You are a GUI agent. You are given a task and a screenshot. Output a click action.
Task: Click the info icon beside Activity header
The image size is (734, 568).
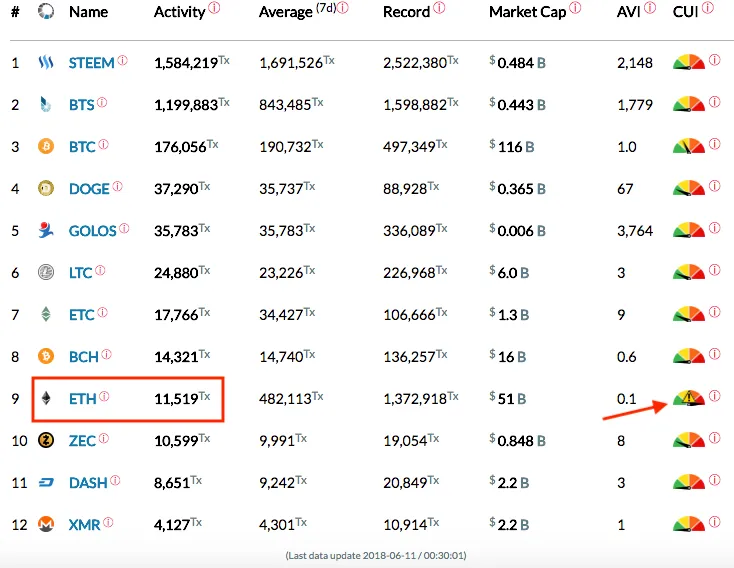coord(214,7)
